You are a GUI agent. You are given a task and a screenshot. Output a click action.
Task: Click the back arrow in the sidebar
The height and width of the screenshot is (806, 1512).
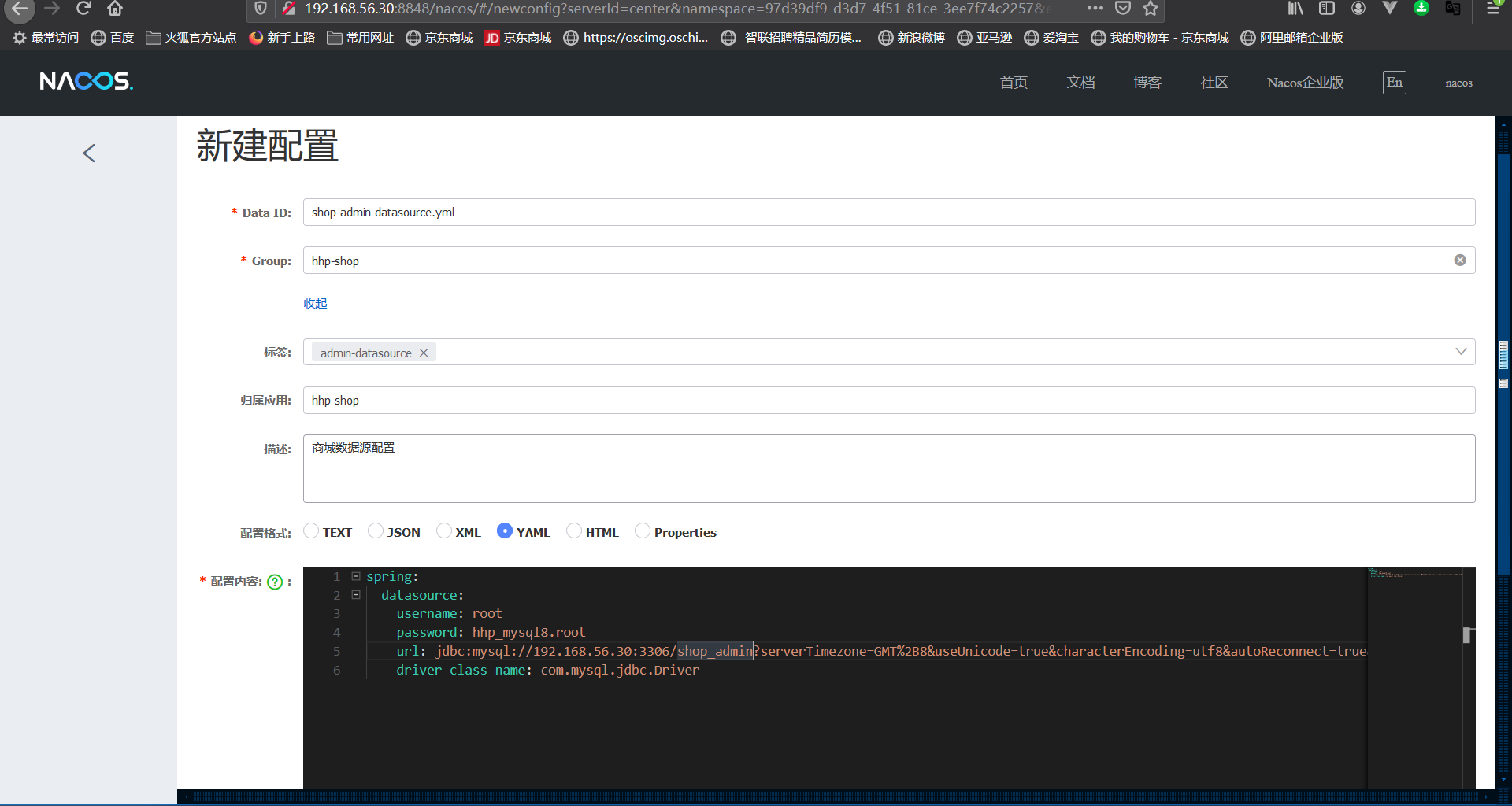88,153
